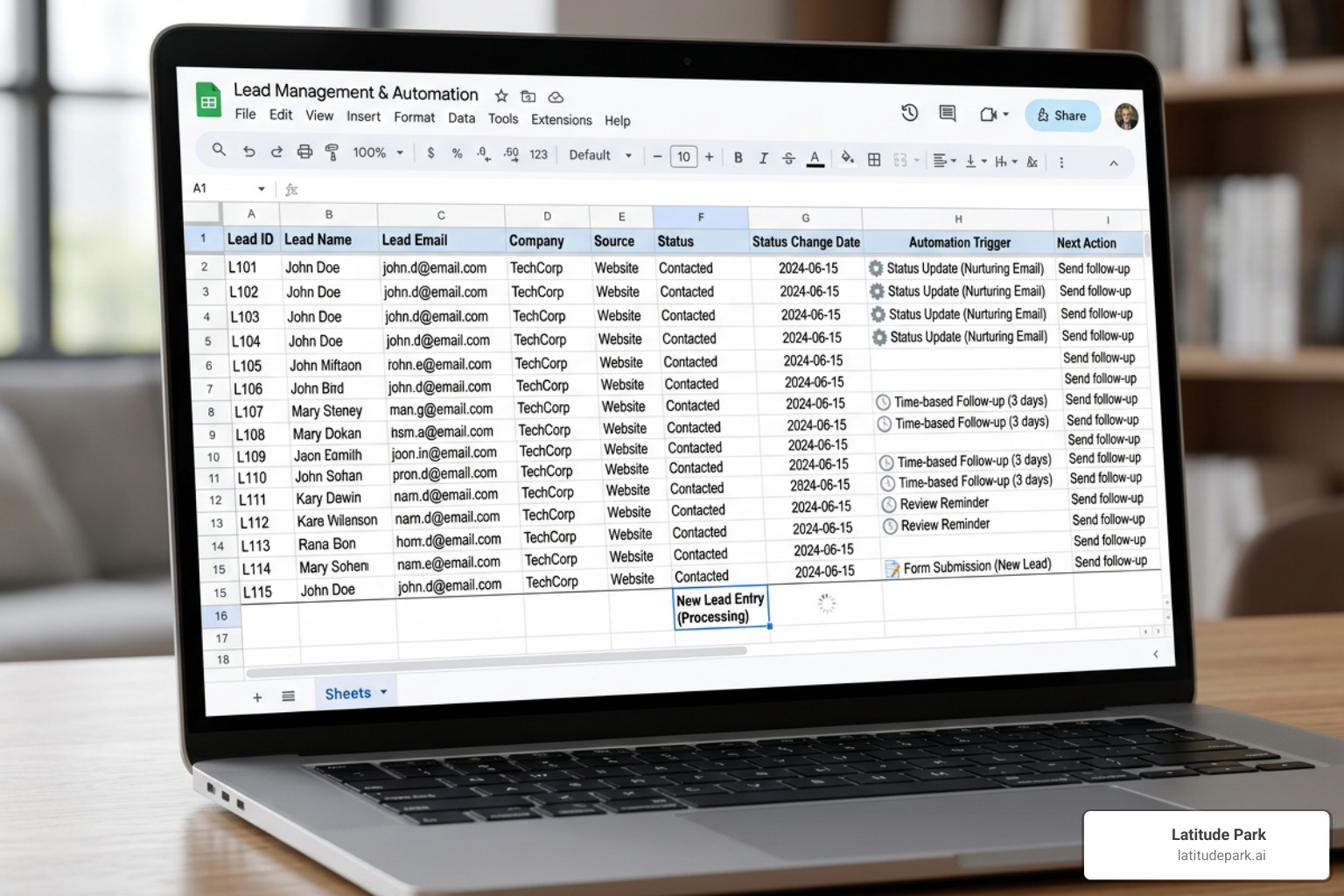The height and width of the screenshot is (896, 1344).
Task: Open the 100% zoom dropdown
Action: [x=378, y=152]
